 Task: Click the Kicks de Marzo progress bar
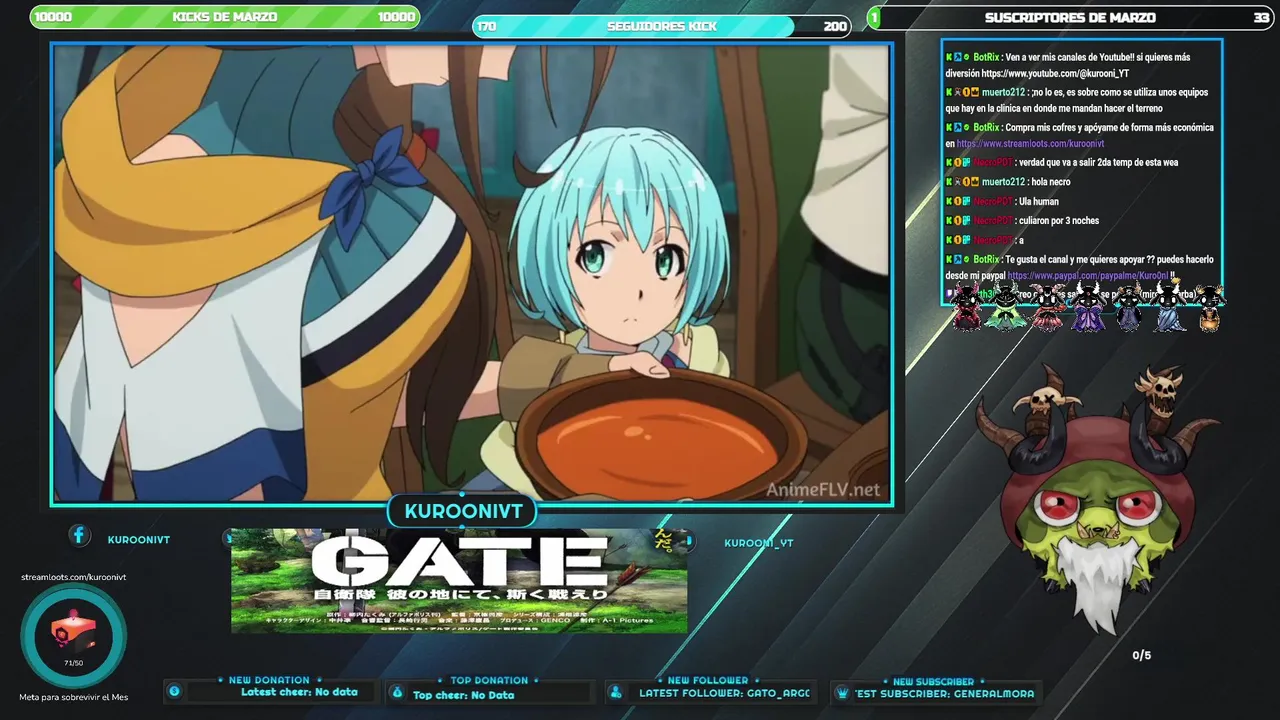tap(225, 17)
